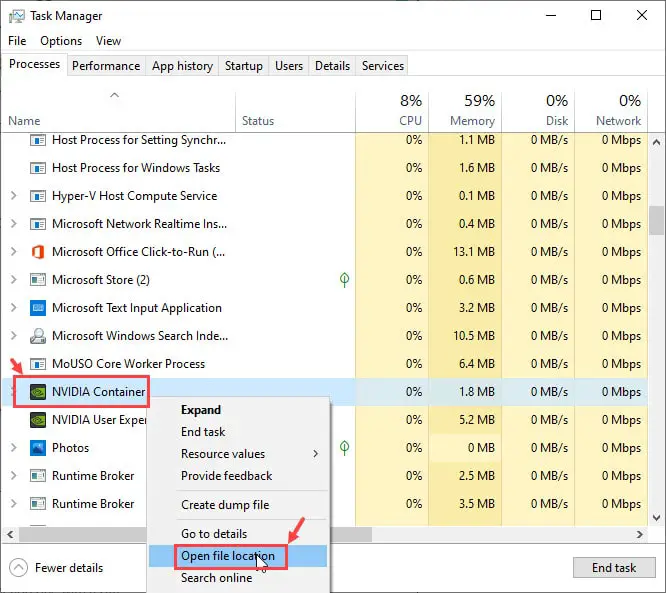666x593 pixels.
Task: Open the Options menu
Action: coord(61,41)
